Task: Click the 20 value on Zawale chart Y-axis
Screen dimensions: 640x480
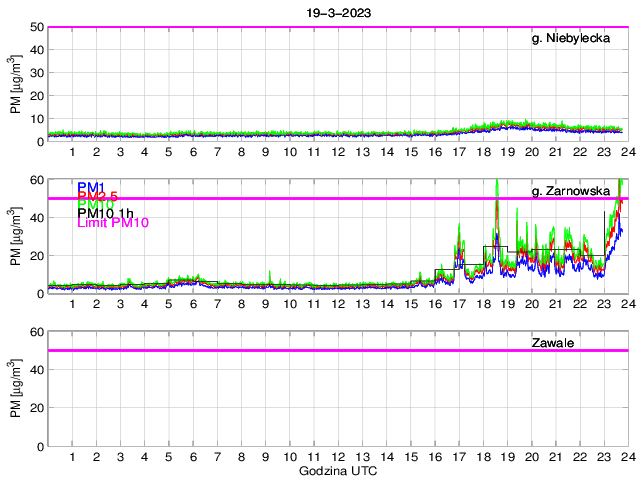Action: [x=36, y=408]
